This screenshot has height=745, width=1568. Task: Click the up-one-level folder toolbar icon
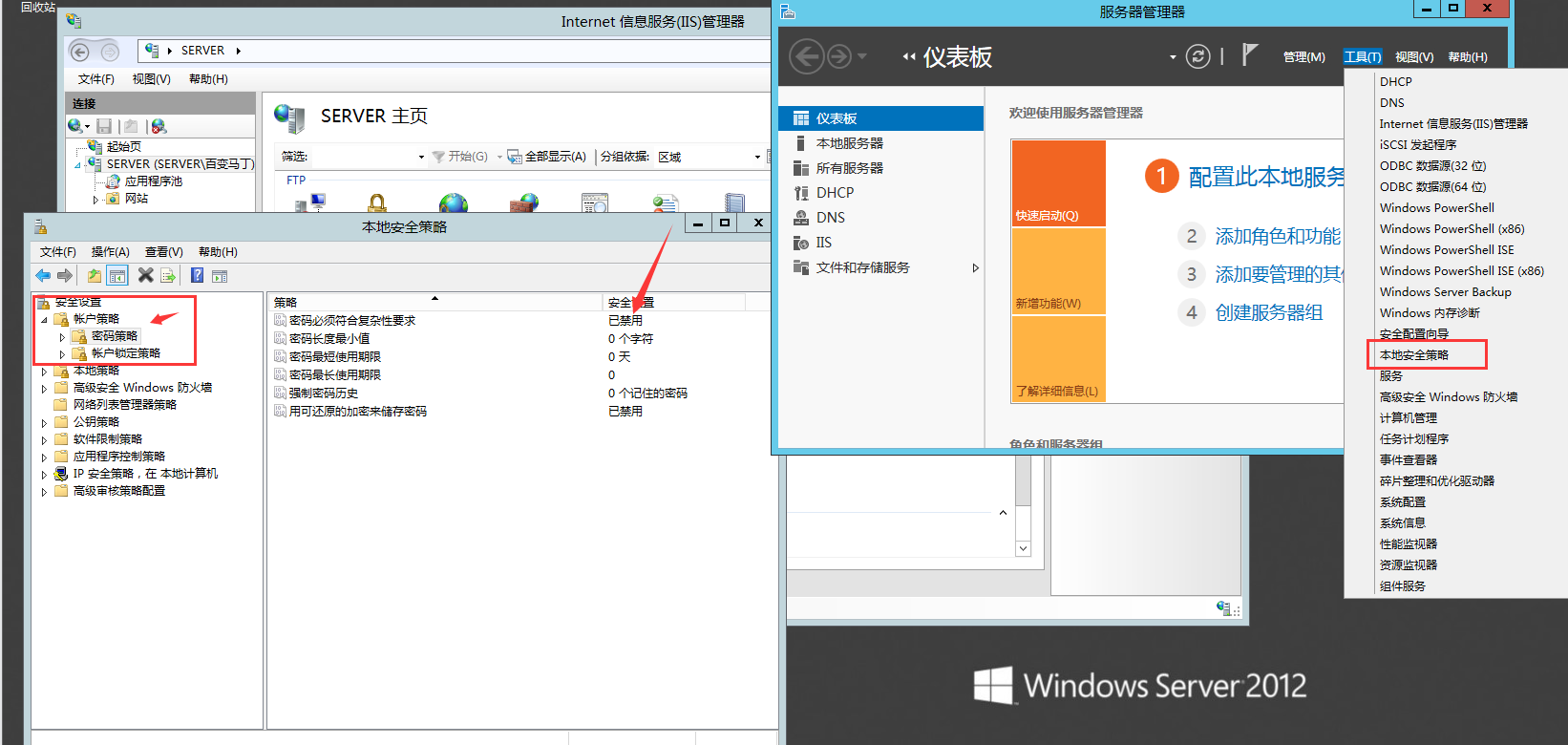pyautogui.click(x=95, y=276)
